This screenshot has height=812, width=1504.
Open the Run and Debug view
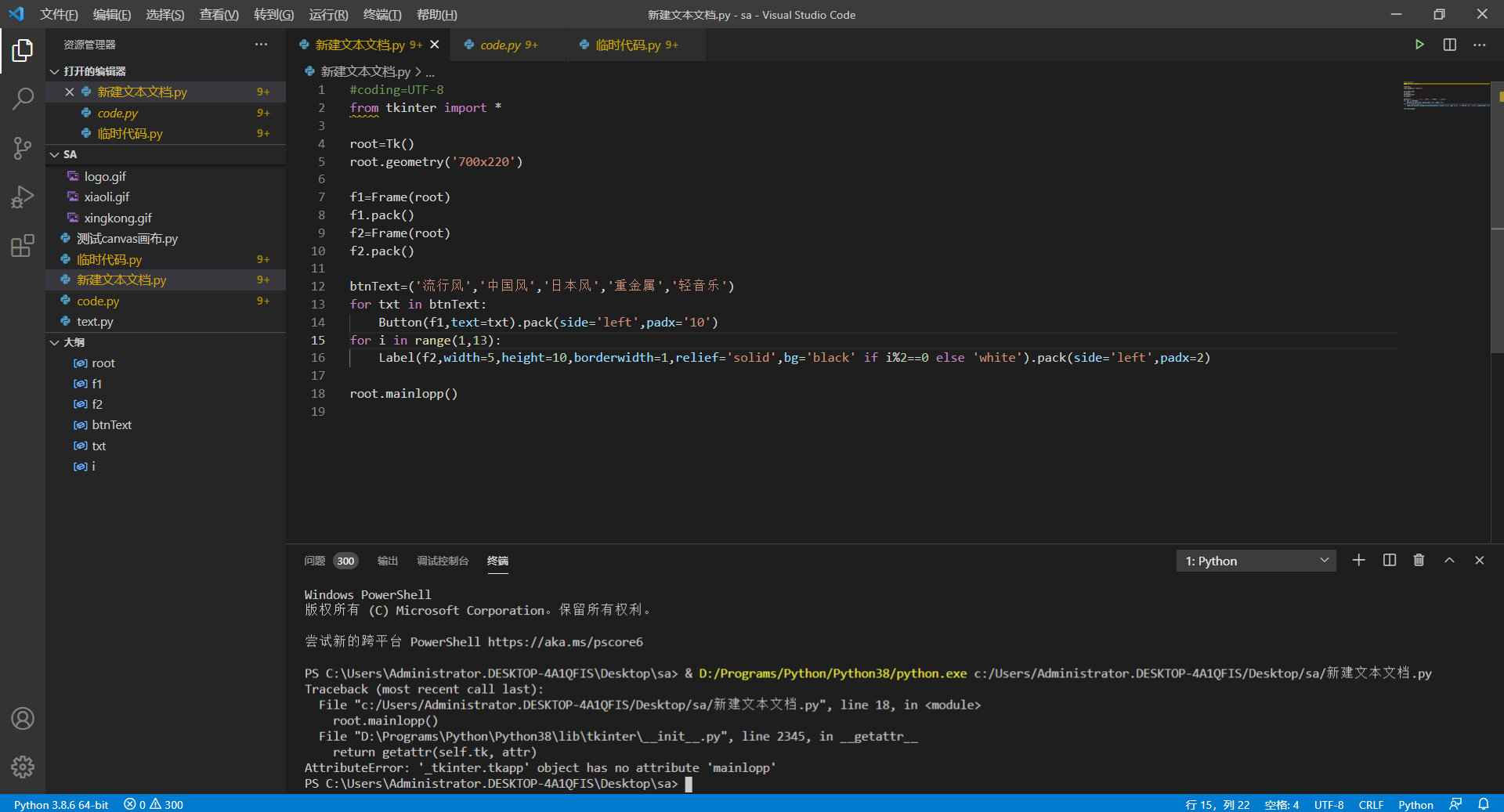23,197
